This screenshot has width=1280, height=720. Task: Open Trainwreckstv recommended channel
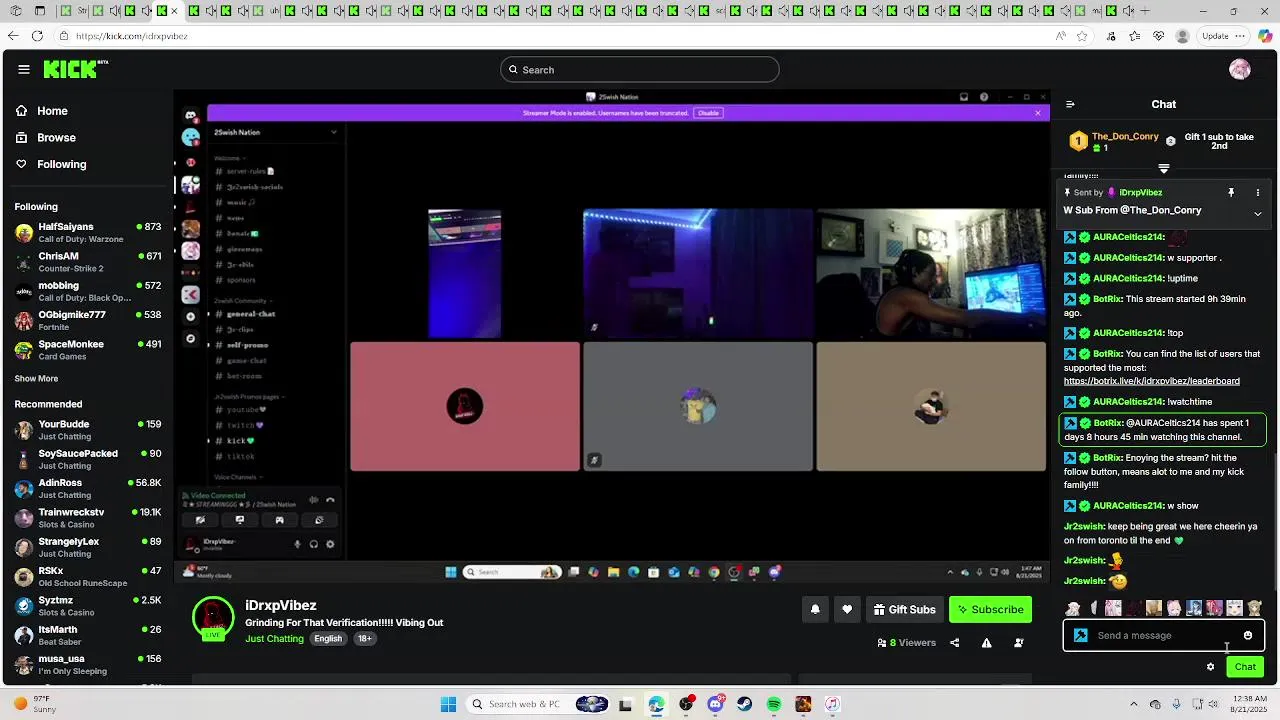point(88,518)
